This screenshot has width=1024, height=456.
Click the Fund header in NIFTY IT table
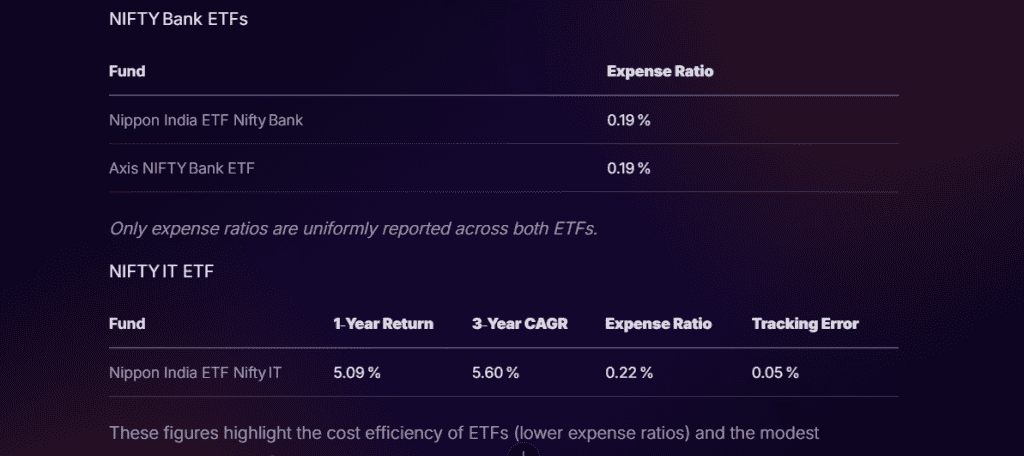[127, 324]
